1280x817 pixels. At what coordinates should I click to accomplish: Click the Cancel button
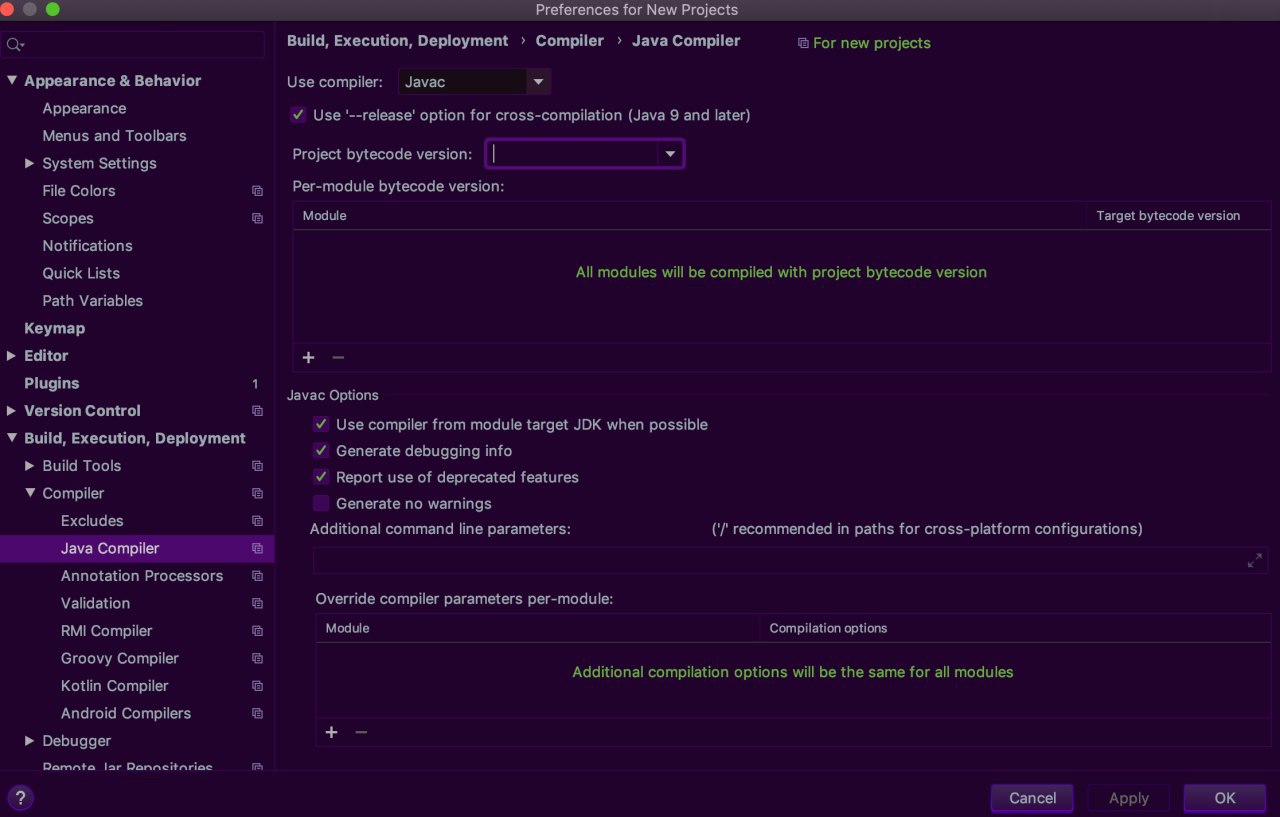(x=1032, y=797)
